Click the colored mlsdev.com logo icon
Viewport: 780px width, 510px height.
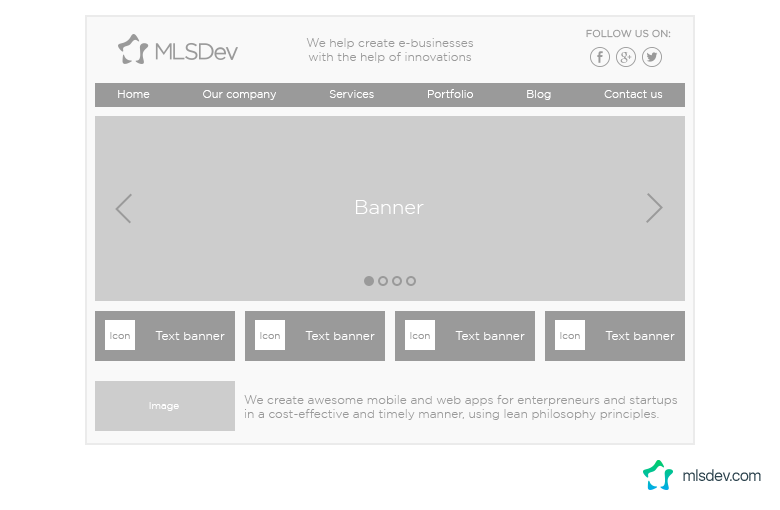point(658,475)
